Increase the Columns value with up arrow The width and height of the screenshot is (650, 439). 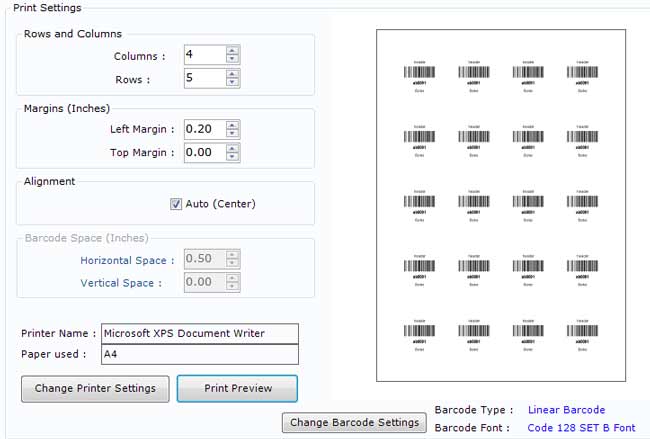pos(232,51)
